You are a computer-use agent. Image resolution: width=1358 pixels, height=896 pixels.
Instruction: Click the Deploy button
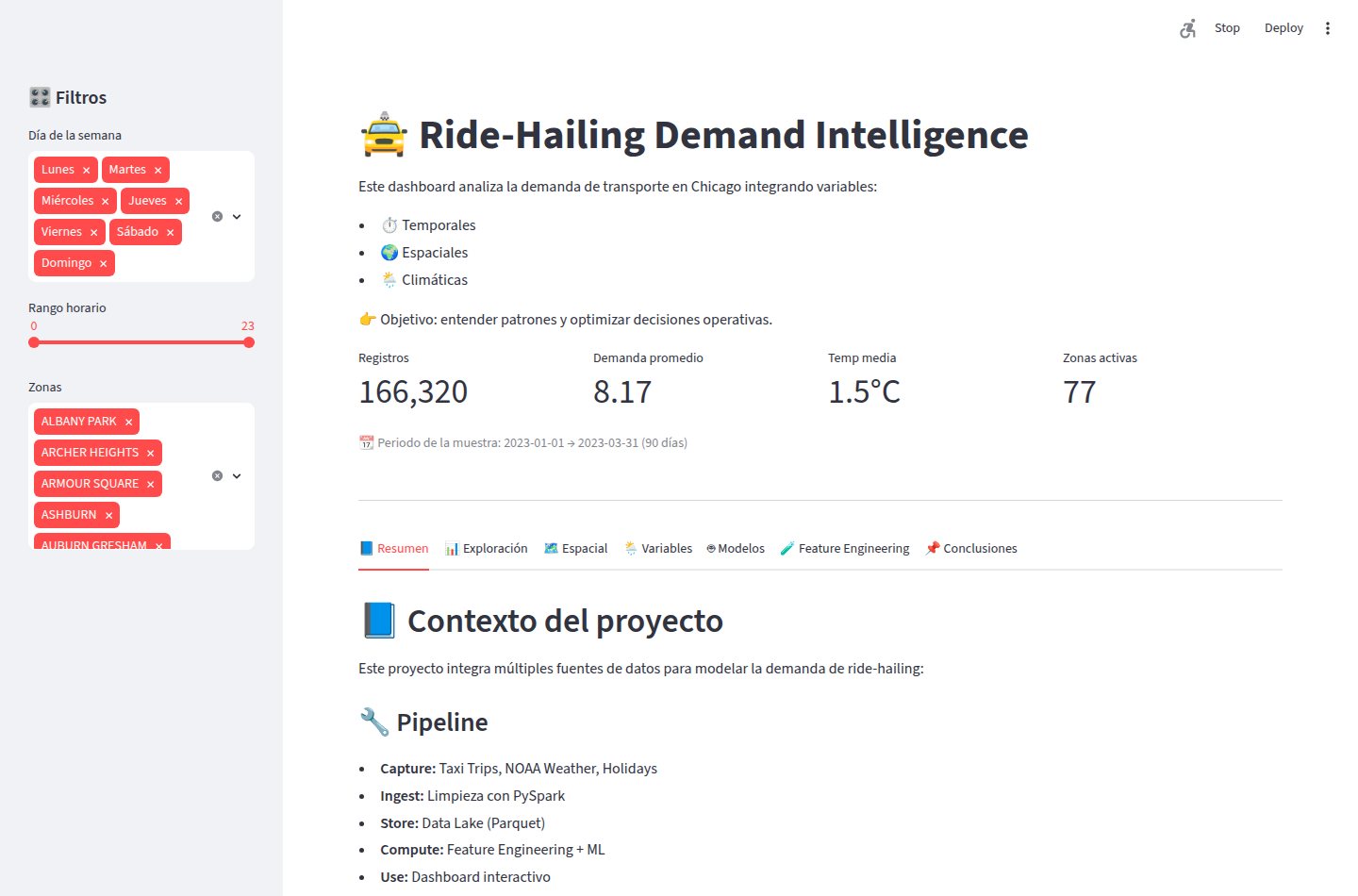(1283, 28)
